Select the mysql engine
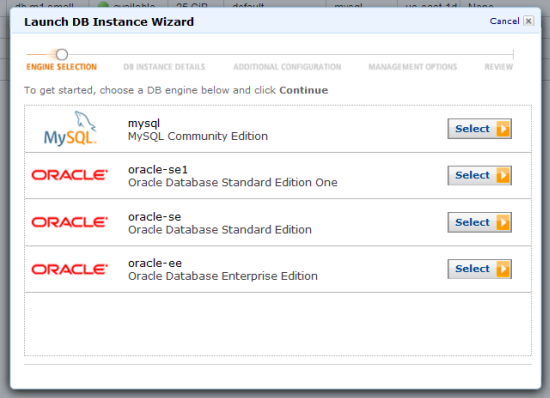Screen dimensions: 550x398 click(479, 129)
